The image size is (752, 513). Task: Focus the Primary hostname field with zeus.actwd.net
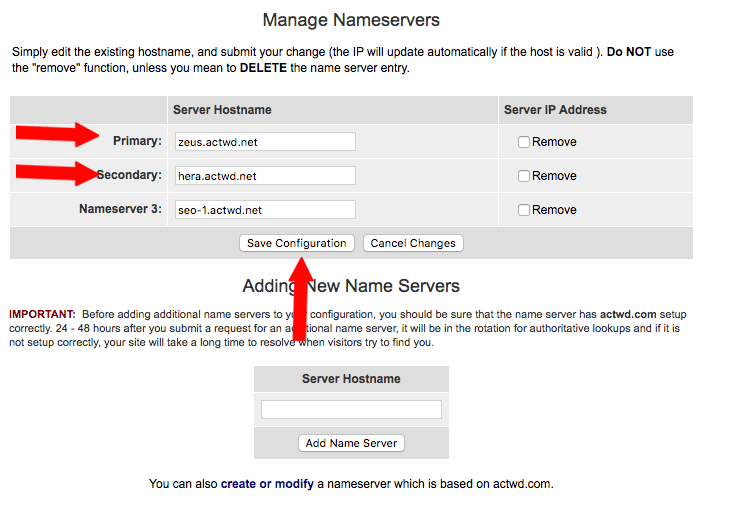click(265, 142)
